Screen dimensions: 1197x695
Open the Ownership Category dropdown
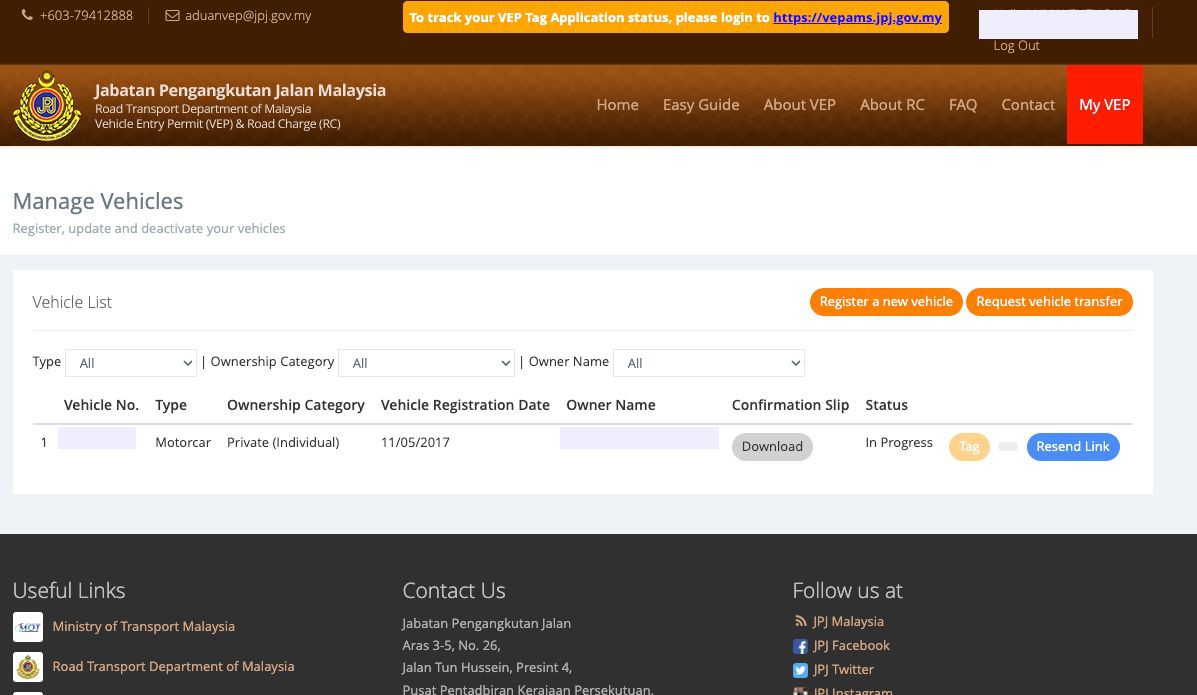click(426, 363)
